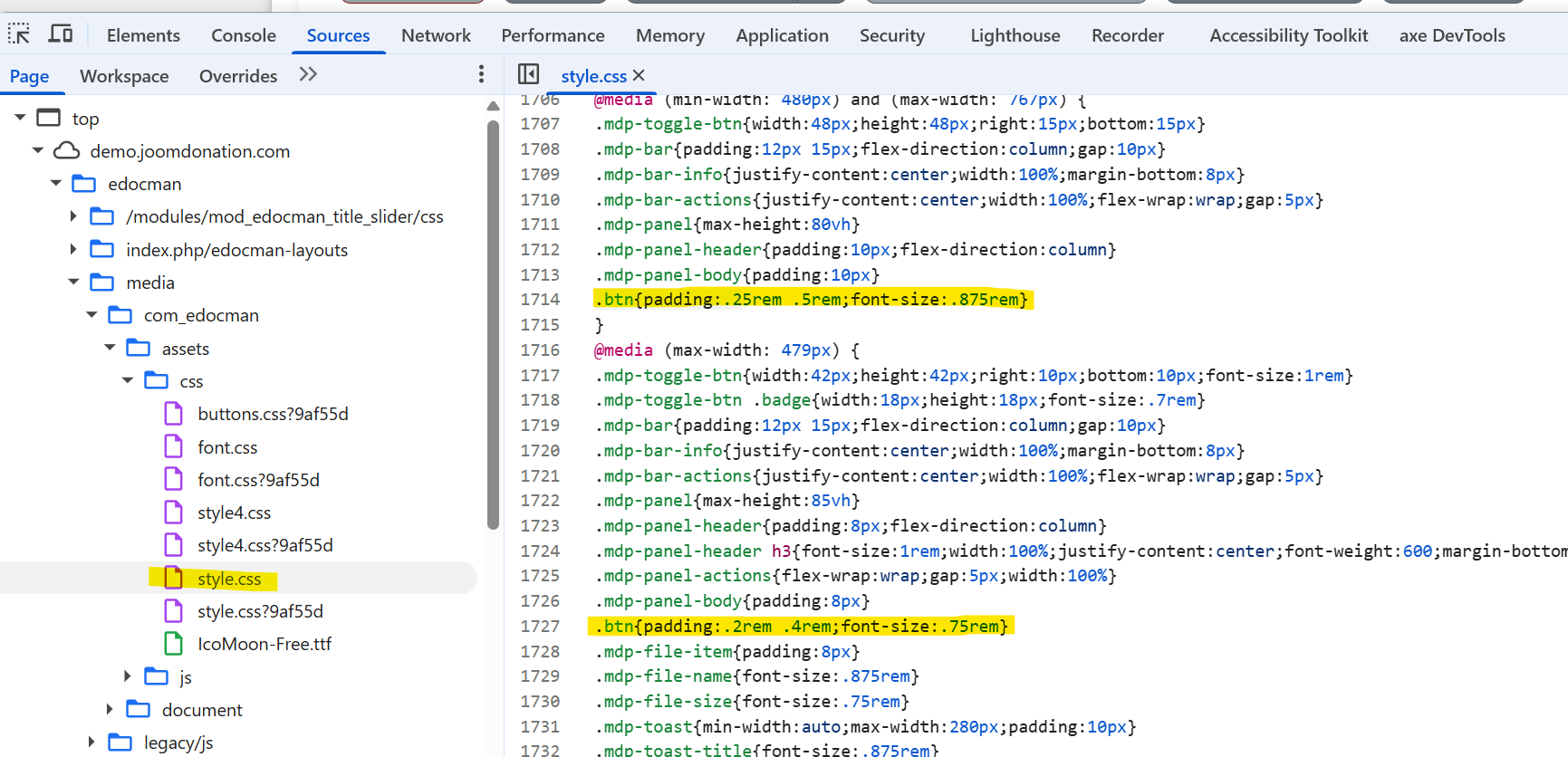The height and width of the screenshot is (757, 1568).
Task: Collapse the css folder arrow
Action: point(128,380)
